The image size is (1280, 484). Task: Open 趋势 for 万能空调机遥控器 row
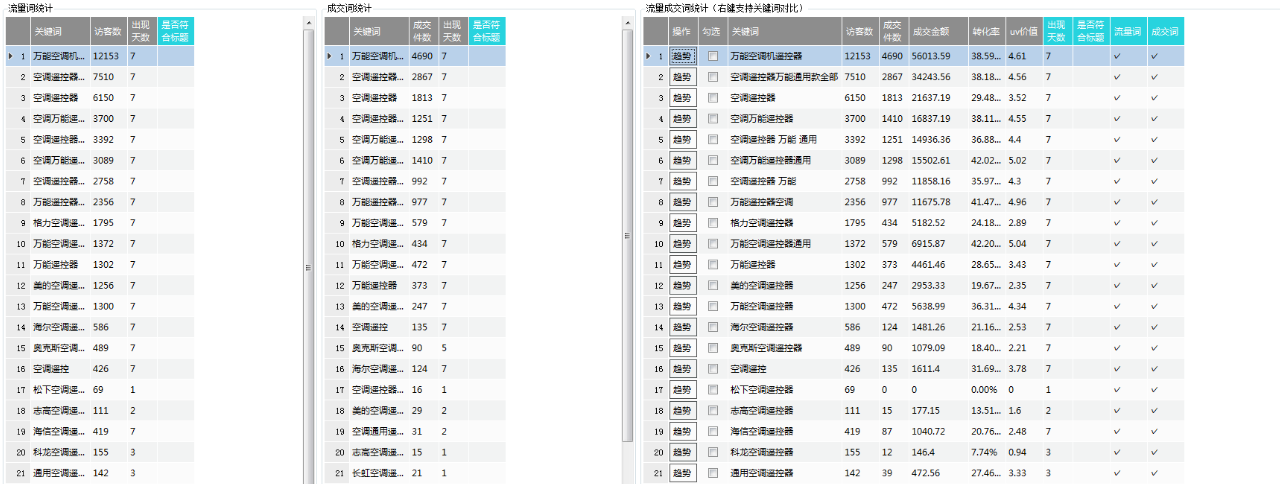click(x=682, y=57)
